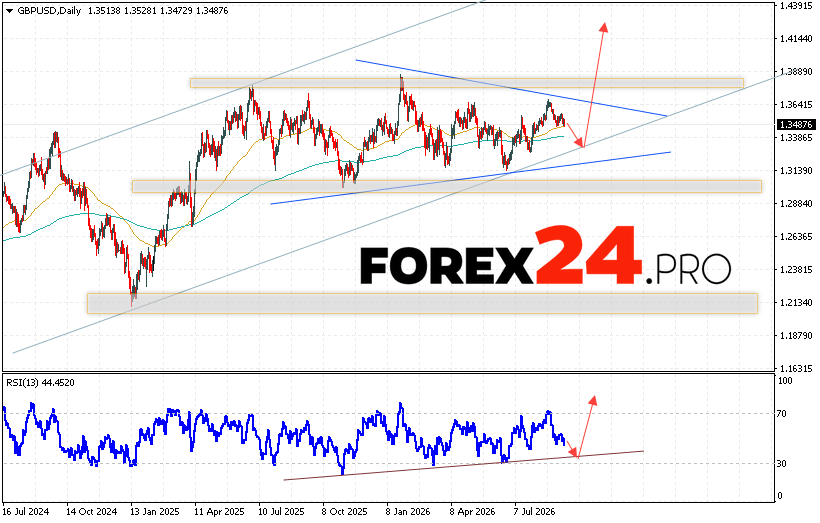The height and width of the screenshot is (523, 820).
Task: Select the 8 Oct 2025 date label
Action: click(x=344, y=511)
